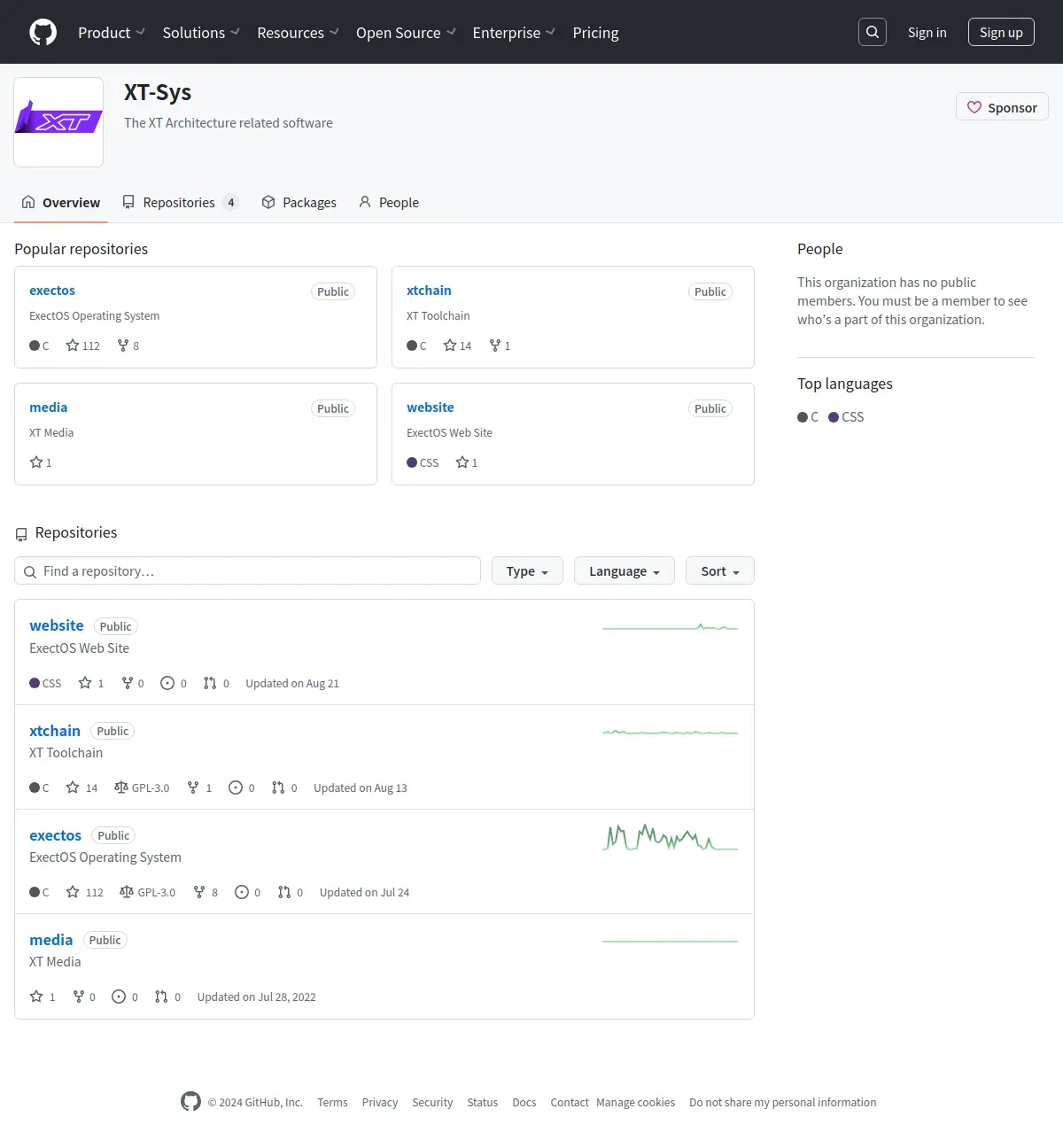
Task: Click the issues icon in exectos list row
Action: (242, 892)
